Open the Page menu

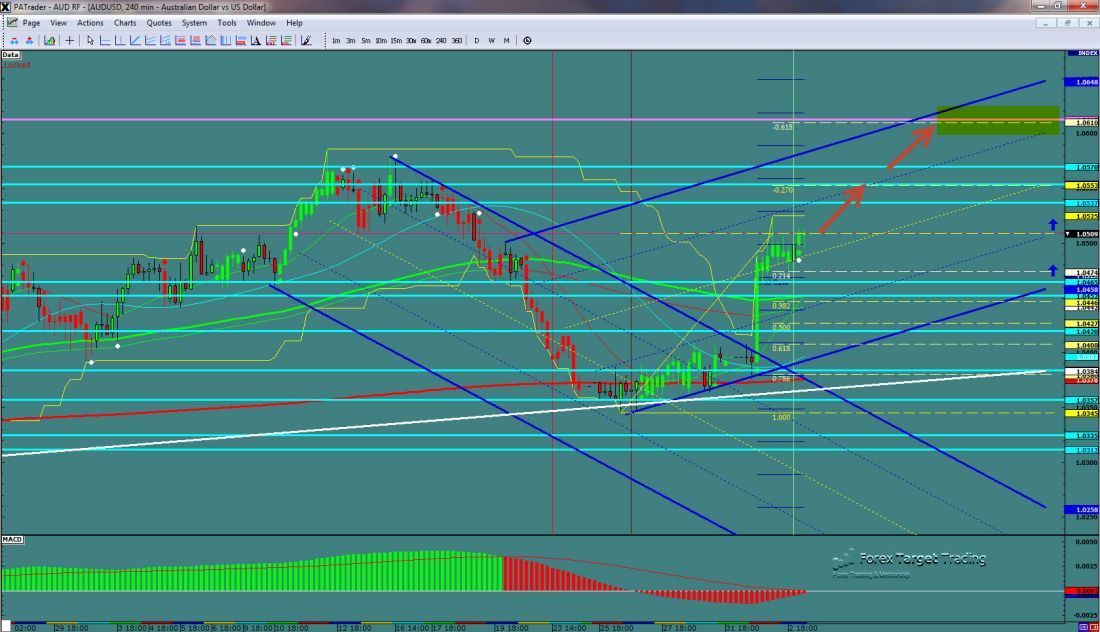[x=31, y=22]
